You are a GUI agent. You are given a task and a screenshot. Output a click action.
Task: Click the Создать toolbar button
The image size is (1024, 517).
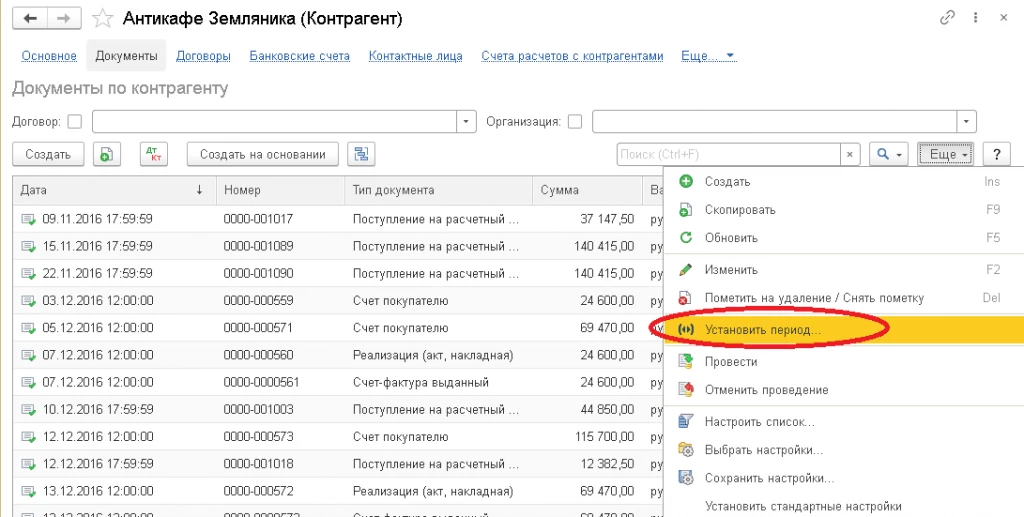[48, 155]
